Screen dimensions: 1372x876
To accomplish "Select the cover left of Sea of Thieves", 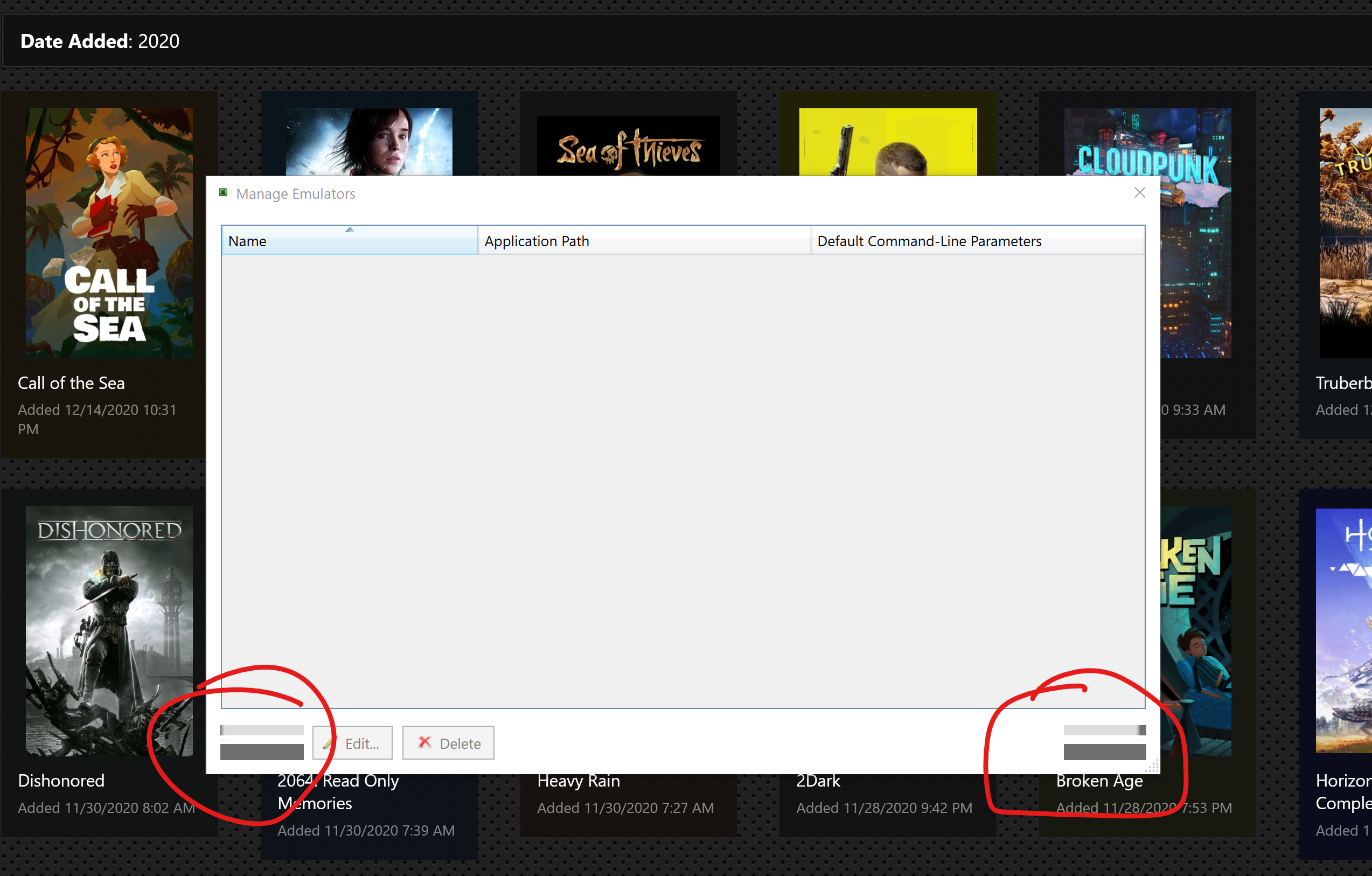I will tap(369, 142).
